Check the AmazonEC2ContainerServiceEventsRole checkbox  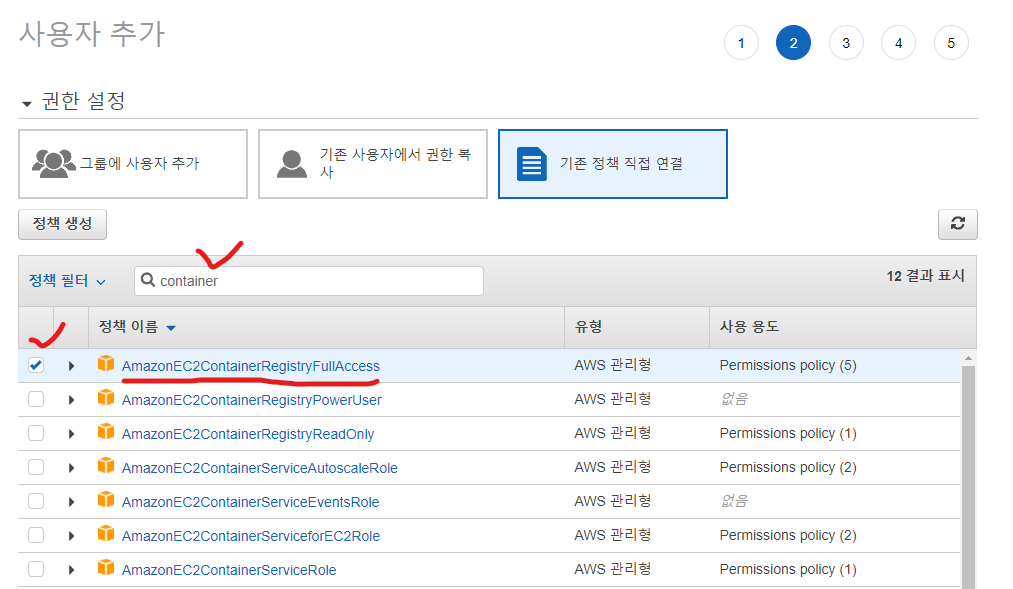[x=36, y=501]
